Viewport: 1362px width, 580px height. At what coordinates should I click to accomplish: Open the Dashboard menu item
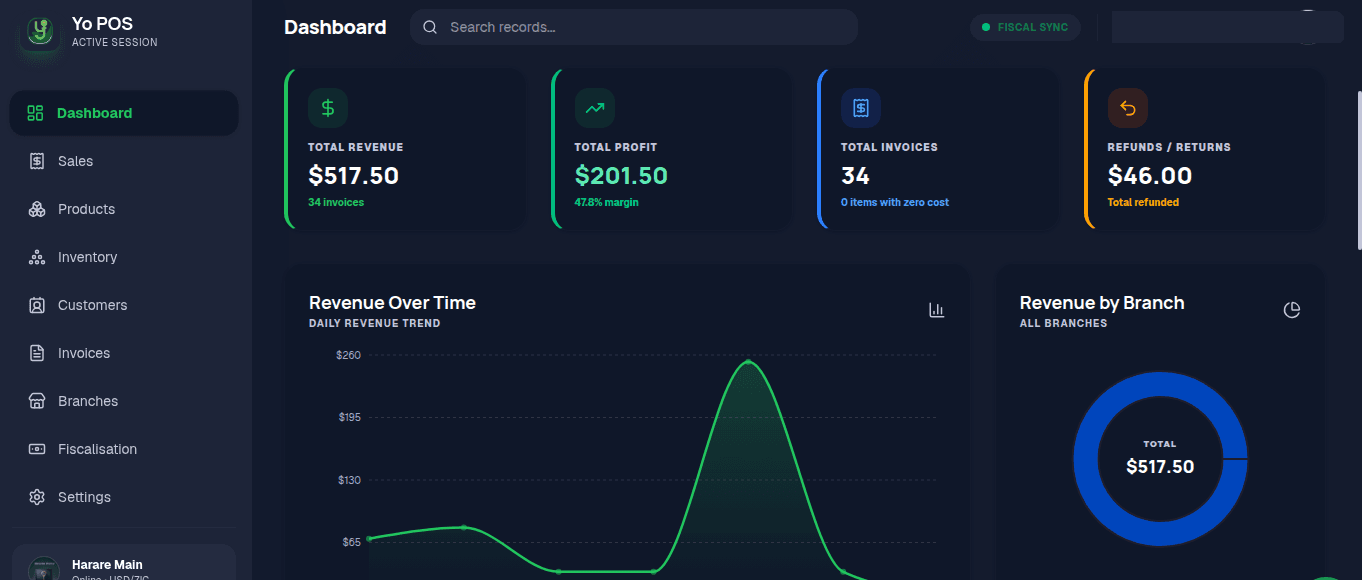[x=124, y=113]
